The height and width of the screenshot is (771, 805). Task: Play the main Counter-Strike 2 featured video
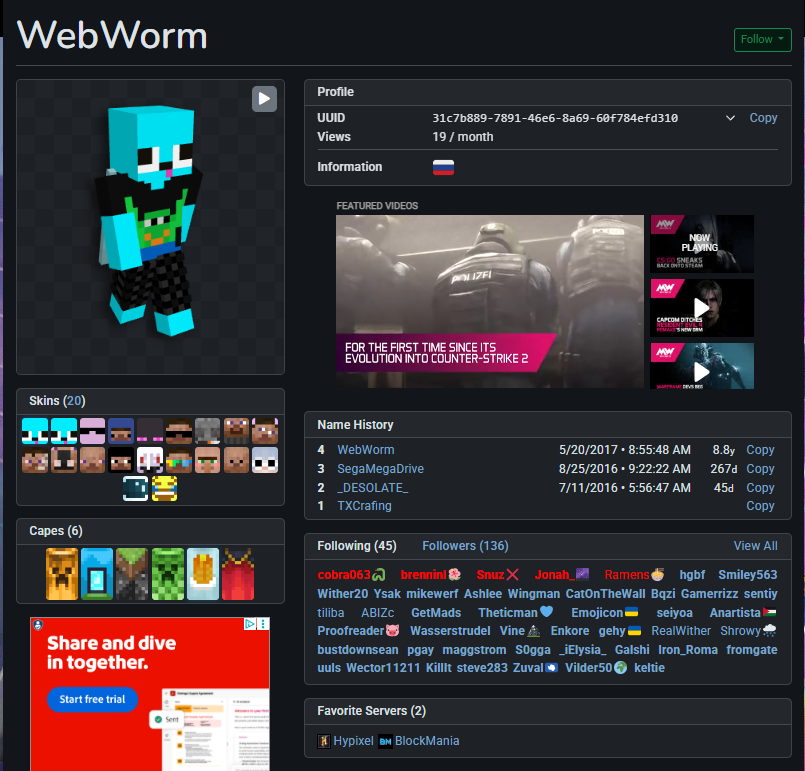pyautogui.click(x=490, y=301)
